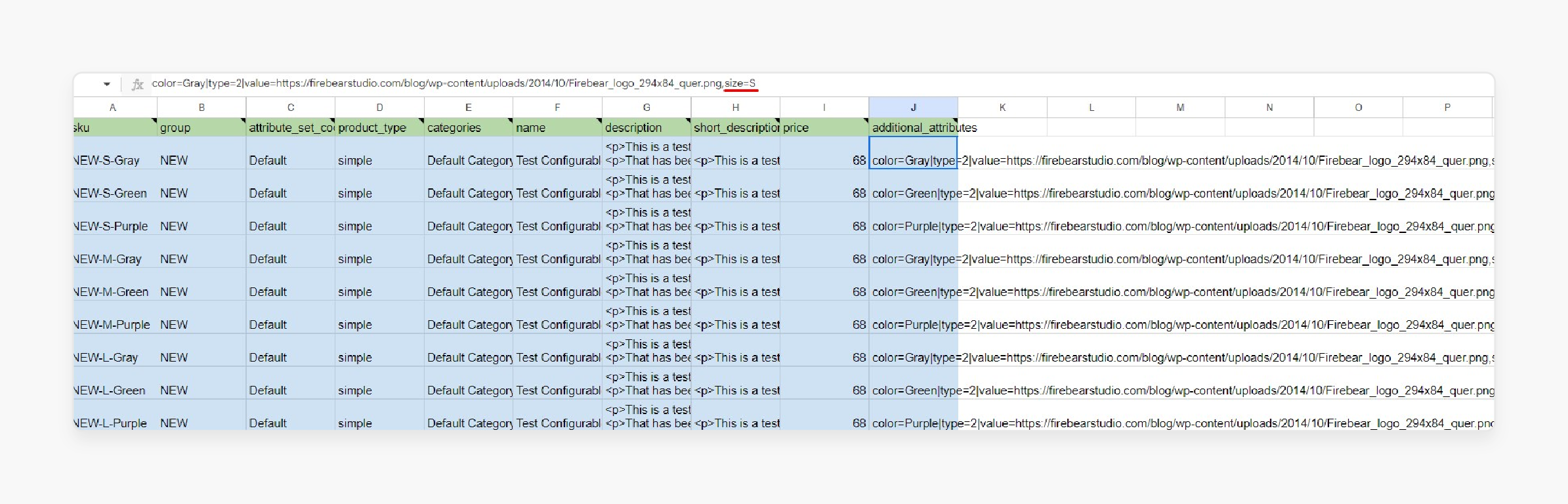Select column P header
Viewport: 1568px width, 504px height.
coord(1447,108)
